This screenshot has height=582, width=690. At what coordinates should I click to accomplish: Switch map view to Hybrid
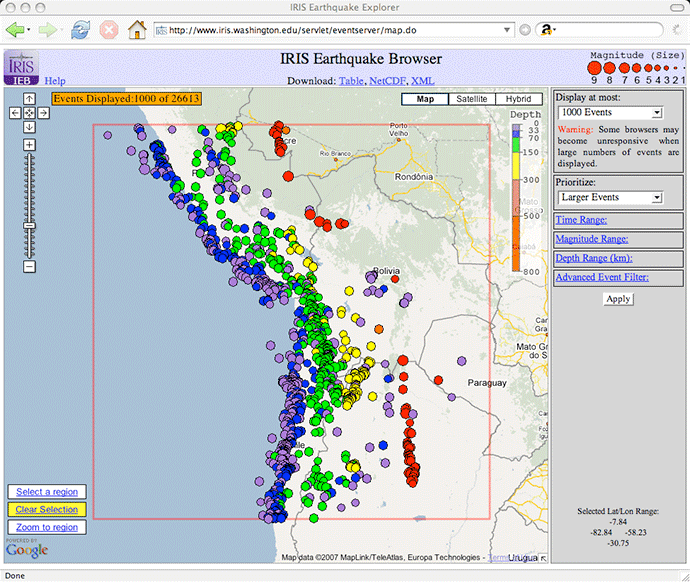coord(518,99)
